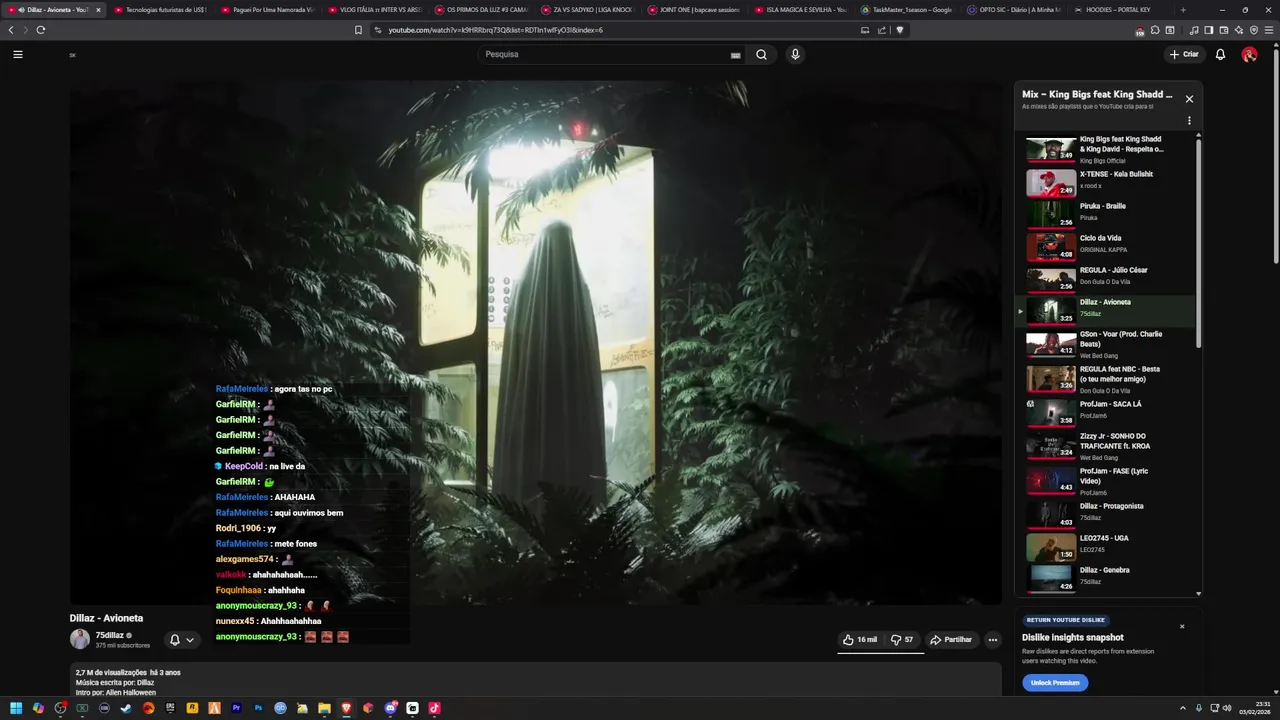Play Dillaz - Protagonista from playlist

tap(1110, 514)
